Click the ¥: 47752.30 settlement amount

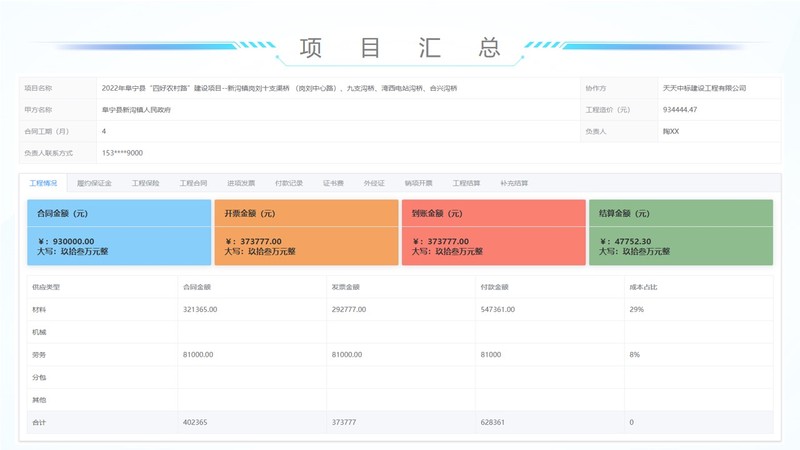click(x=625, y=241)
